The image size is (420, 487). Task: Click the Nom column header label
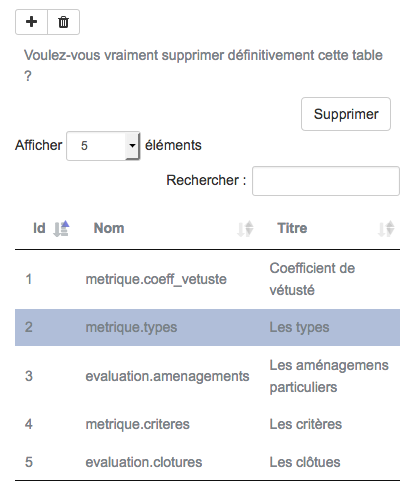click(x=109, y=228)
